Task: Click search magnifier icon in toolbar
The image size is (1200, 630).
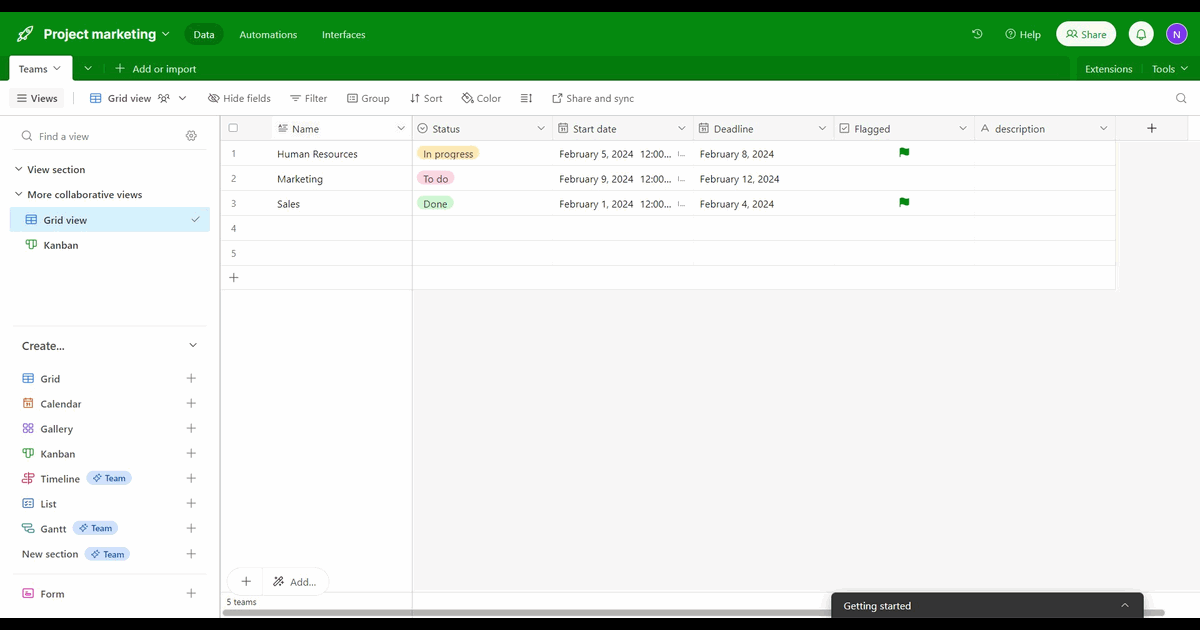Action: (x=1181, y=98)
